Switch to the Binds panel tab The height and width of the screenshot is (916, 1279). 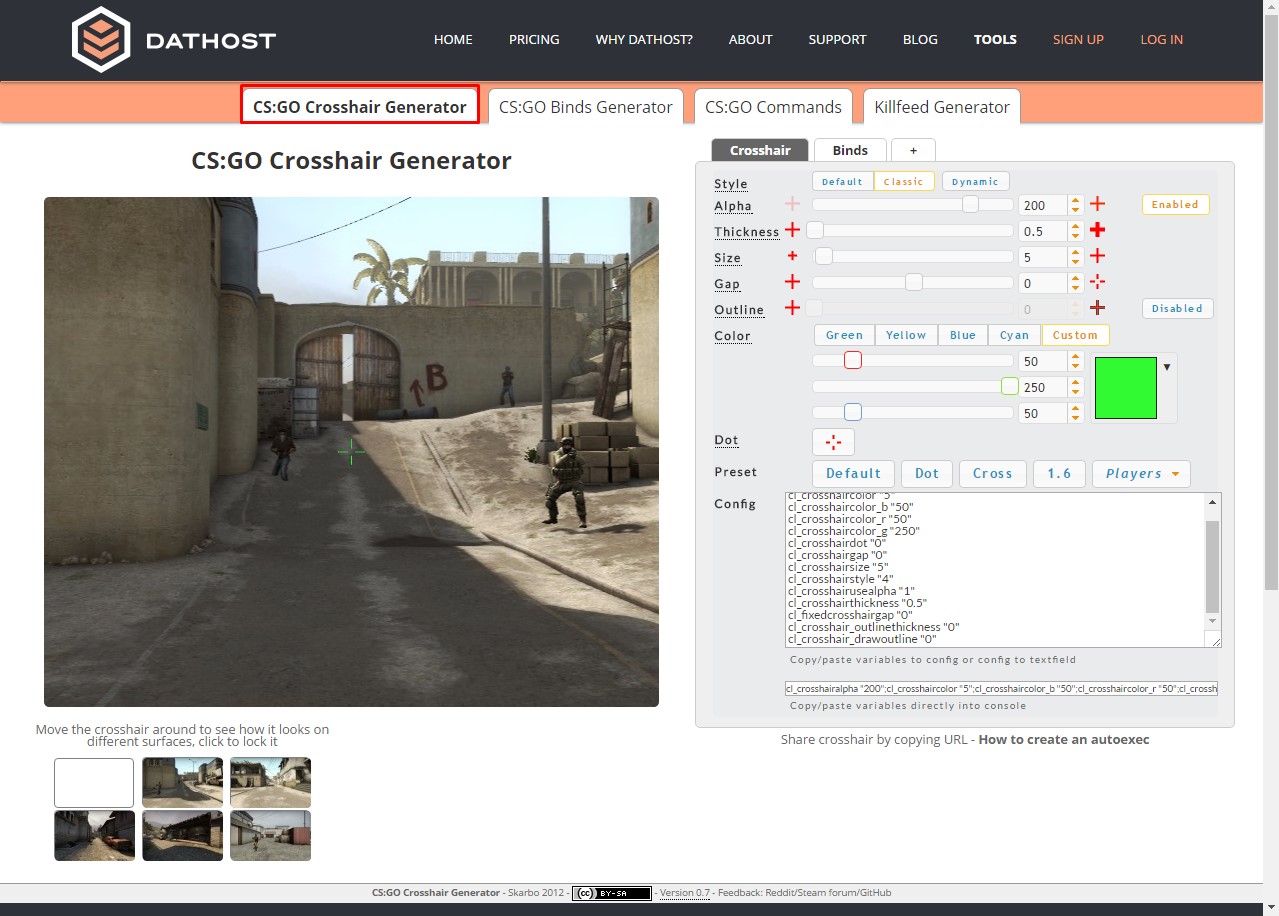pos(850,150)
